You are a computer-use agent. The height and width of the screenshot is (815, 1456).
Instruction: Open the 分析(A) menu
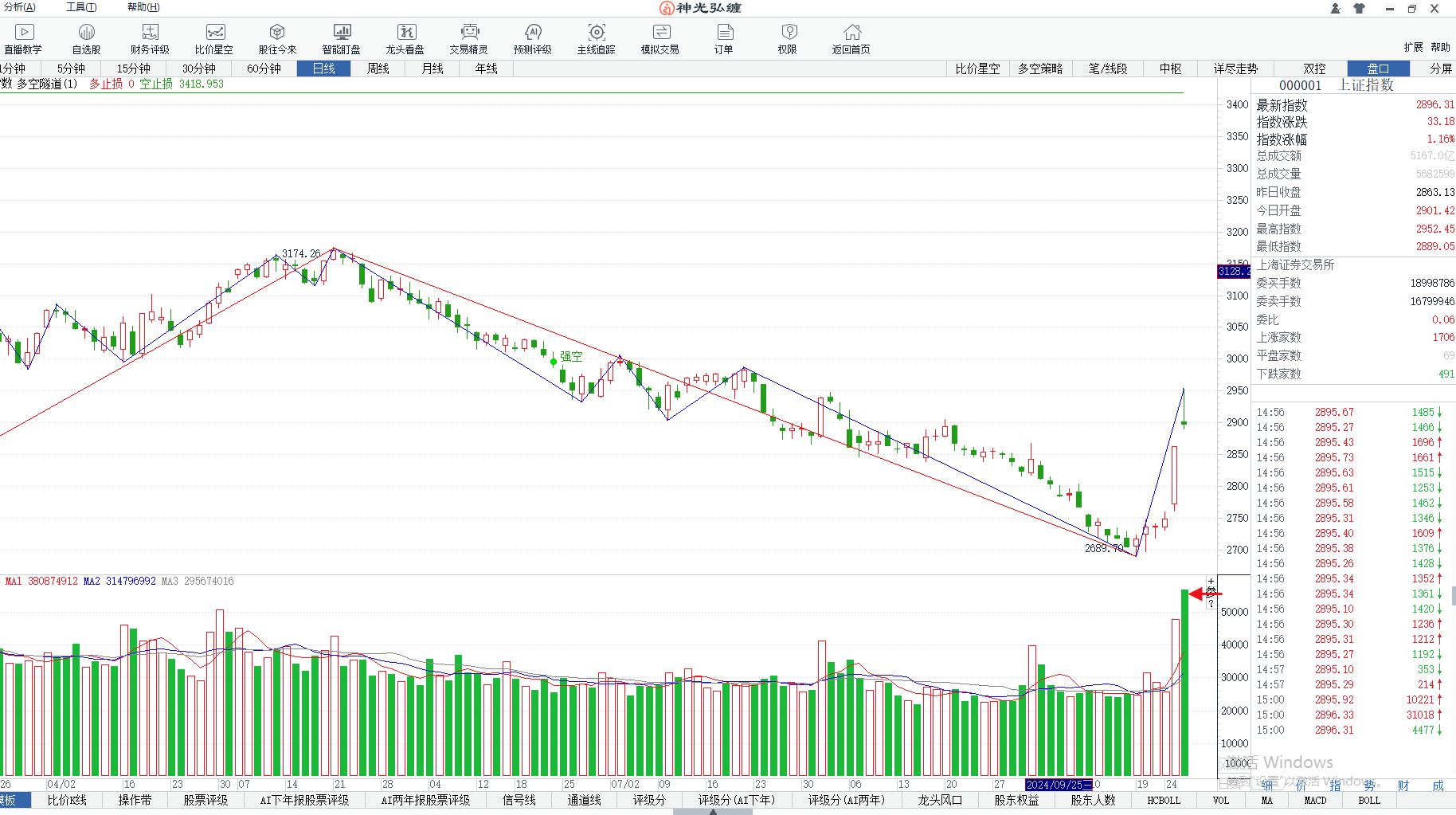coord(18,7)
